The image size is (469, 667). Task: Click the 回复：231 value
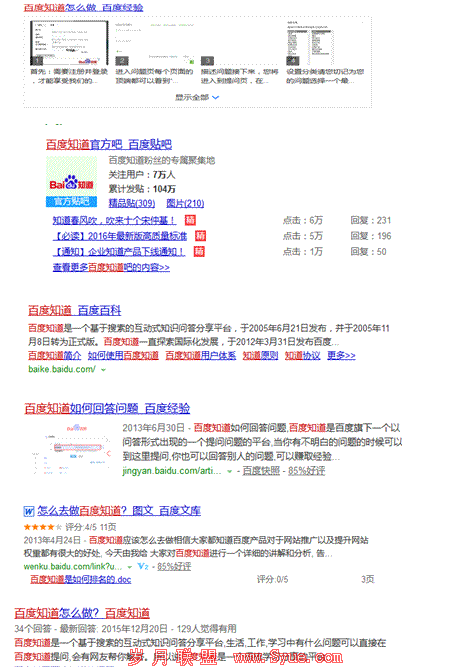click(x=371, y=220)
